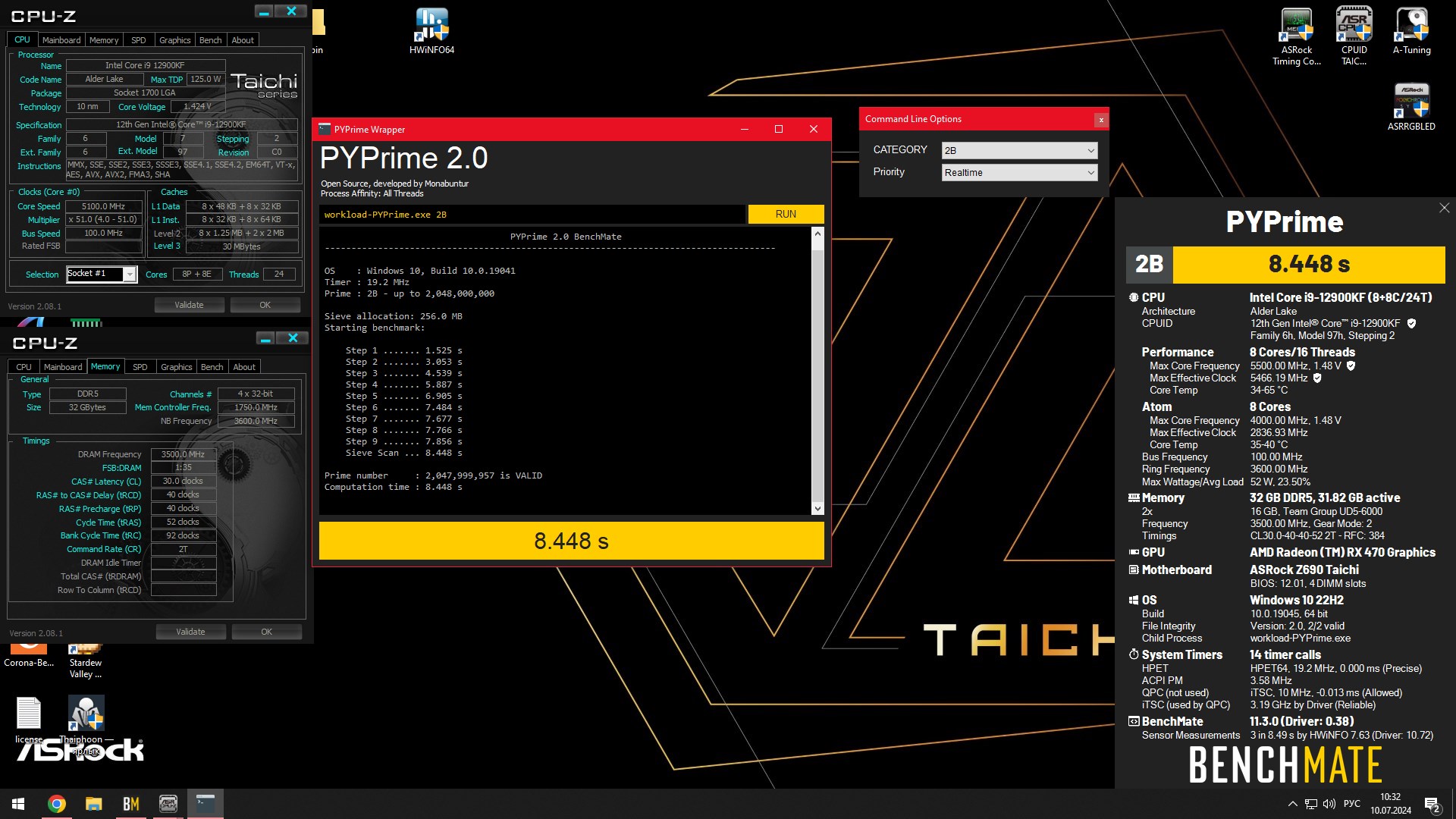Select the DRAM Frequency value 3500.0 MHz

click(x=183, y=454)
